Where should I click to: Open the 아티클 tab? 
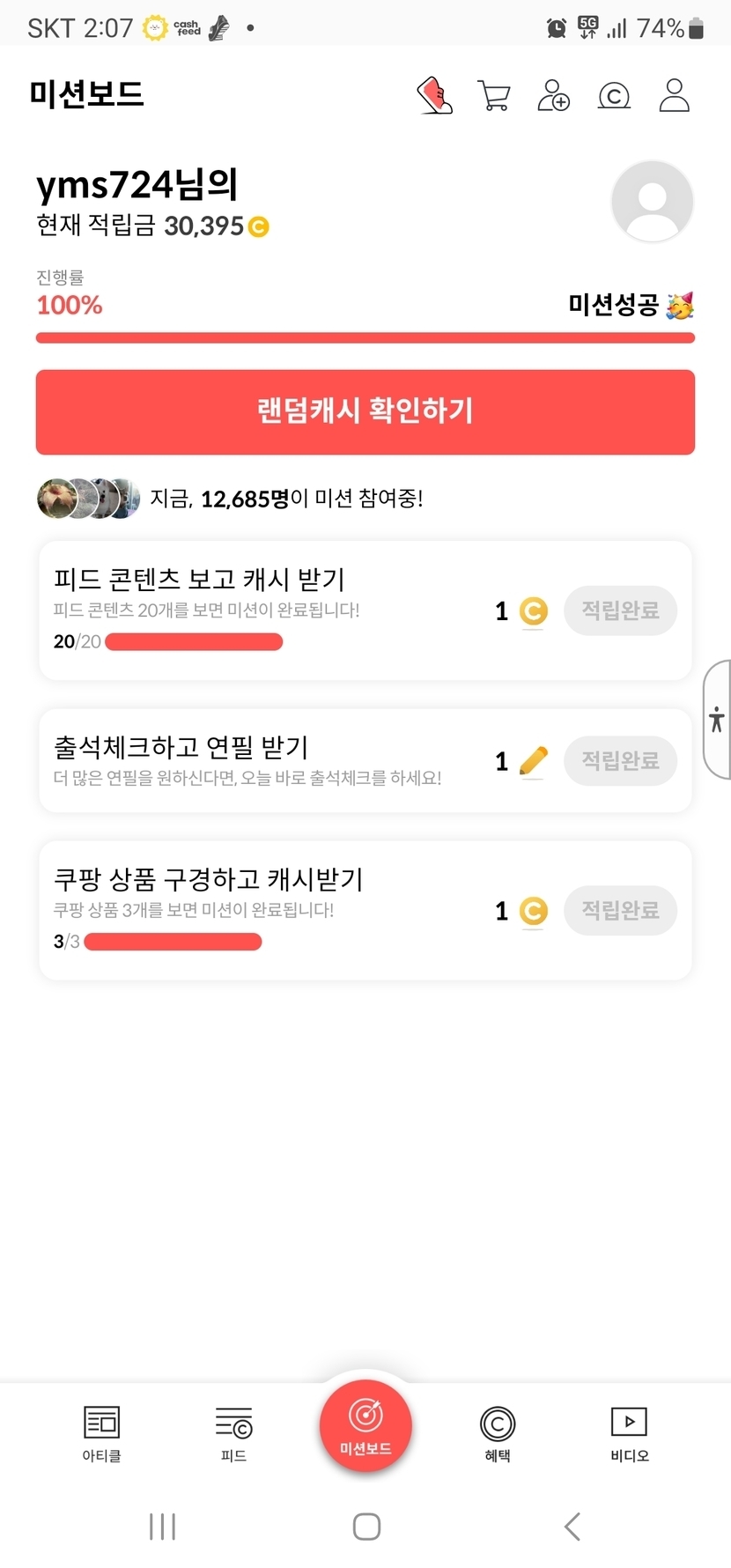(101, 1432)
